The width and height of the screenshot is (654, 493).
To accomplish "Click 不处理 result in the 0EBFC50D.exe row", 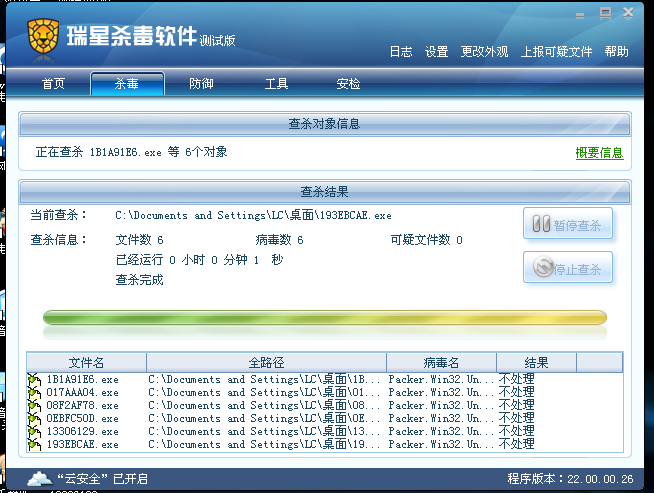I will tap(516, 418).
